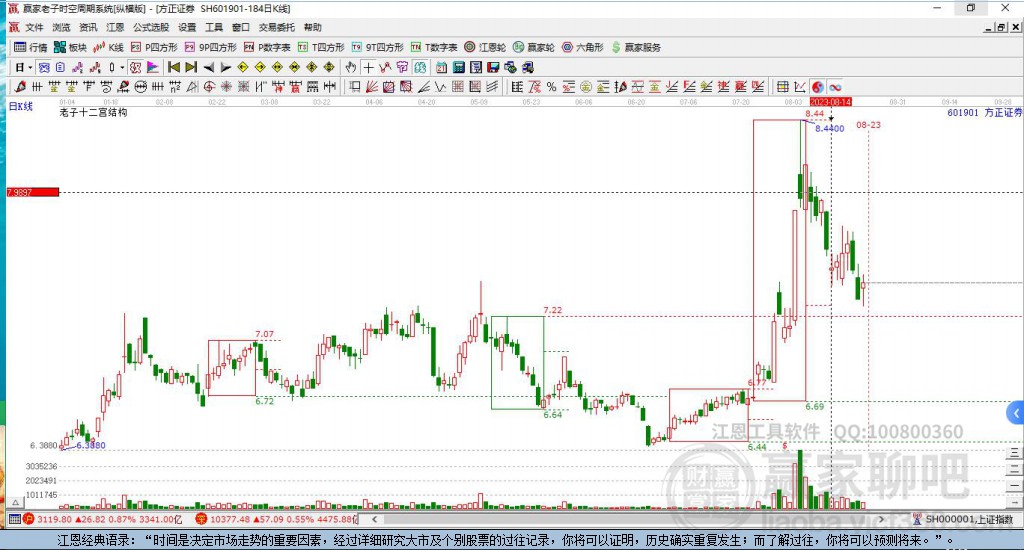Step right with black arrow icon
The height and width of the screenshot is (550, 1024).
[225, 67]
